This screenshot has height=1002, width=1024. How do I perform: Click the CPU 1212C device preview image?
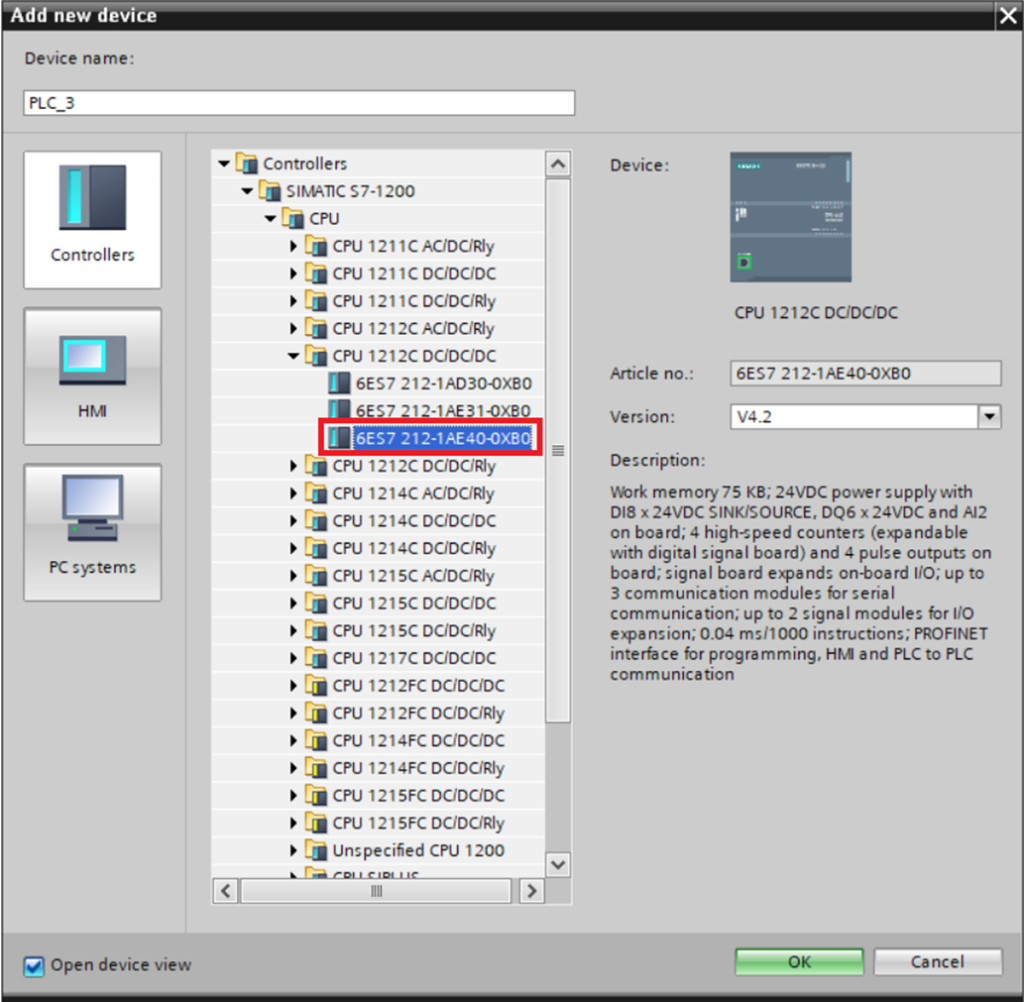pos(790,217)
